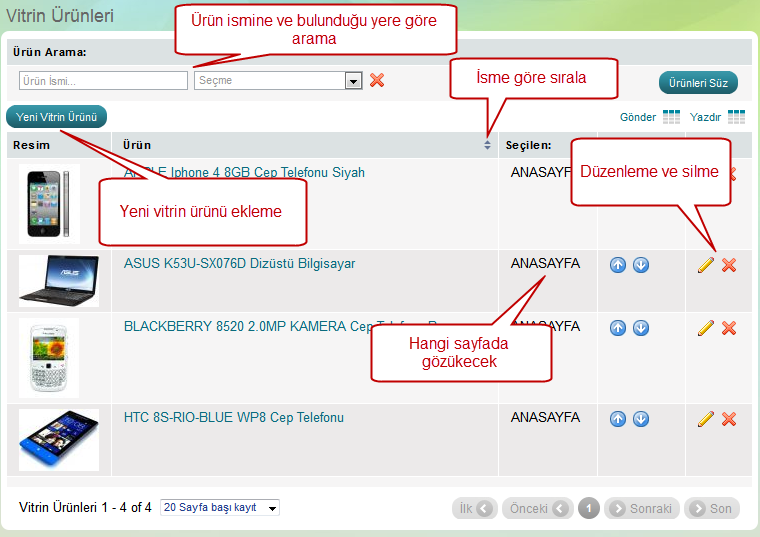Move ASUS K53U product down

click(x=641, y=265)
